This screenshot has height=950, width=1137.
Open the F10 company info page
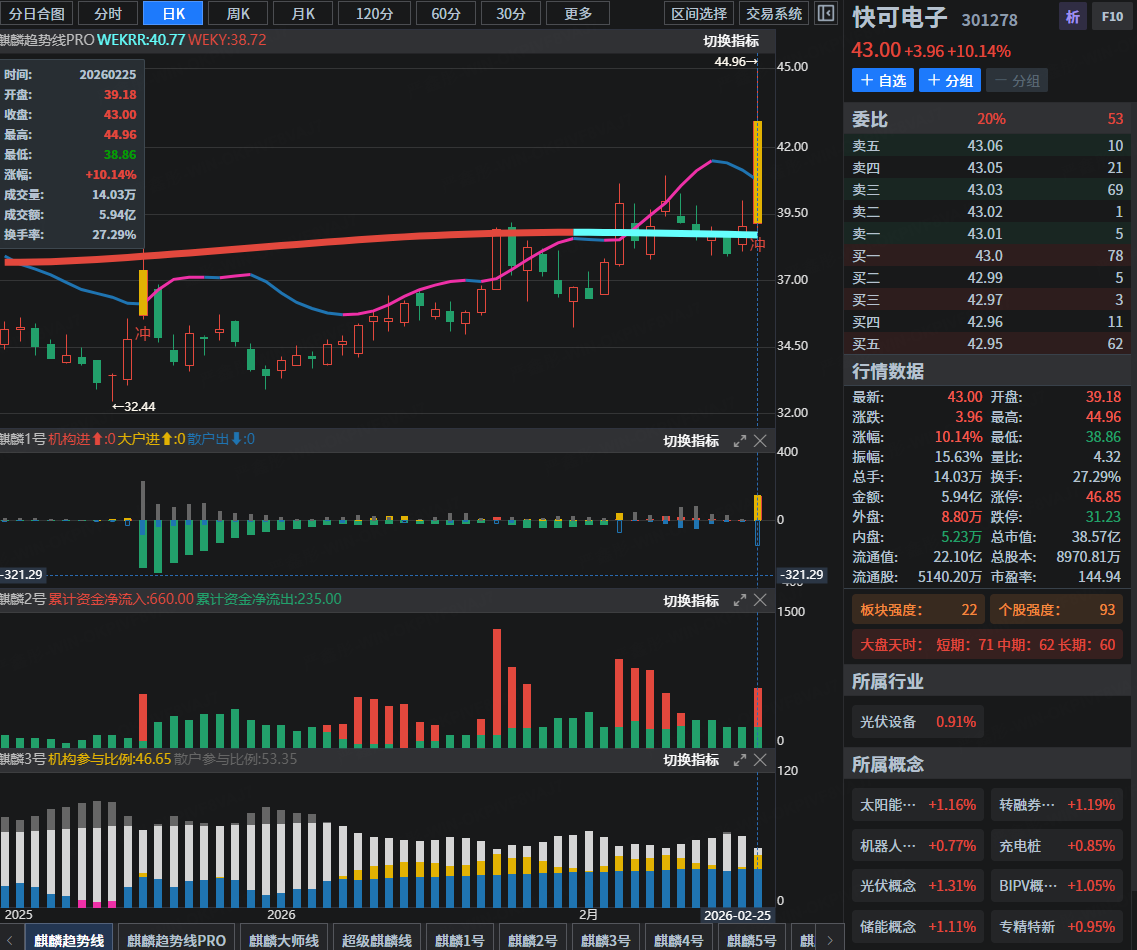coord(1111,16)
